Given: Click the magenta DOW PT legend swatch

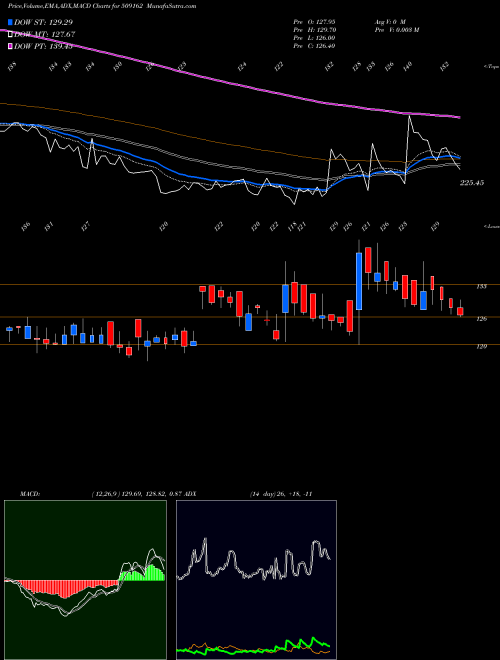Looking at the screenshot, I should click(x=10, y=46).
